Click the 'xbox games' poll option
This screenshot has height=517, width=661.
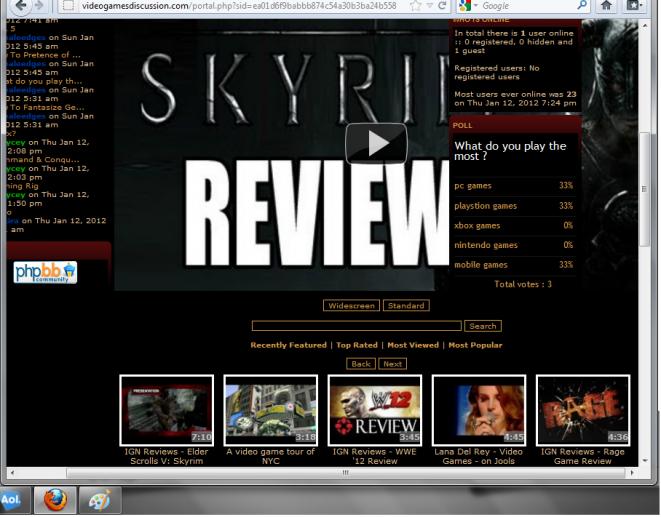point(477,226)
